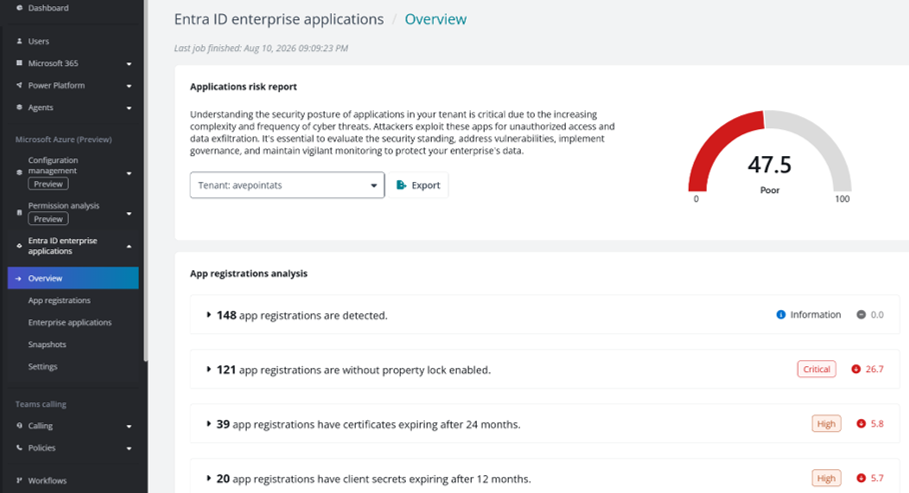Click the Teams calling section label

click(41, 404)
